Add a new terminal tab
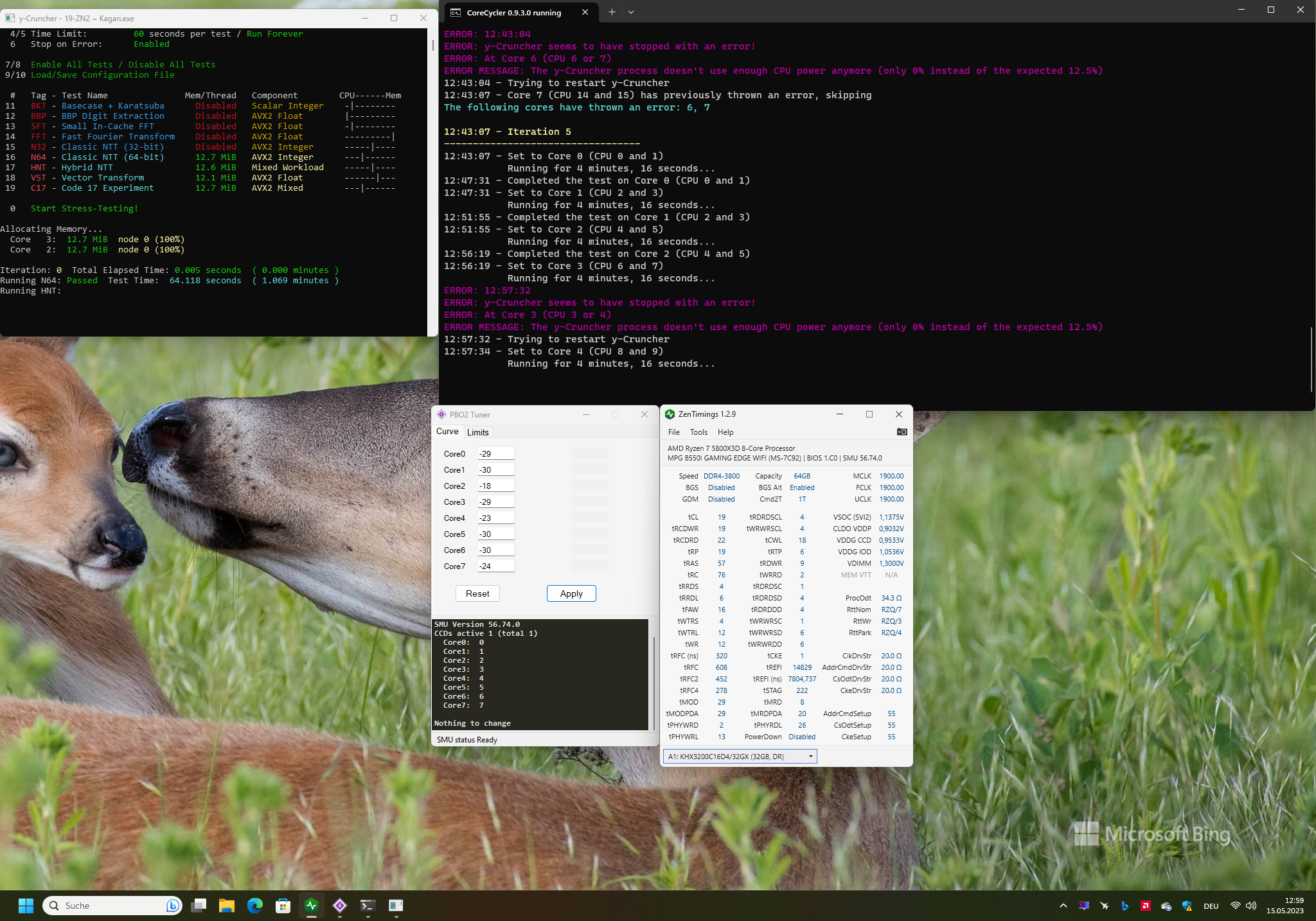The image size is (1316, 921). [612, 12]
